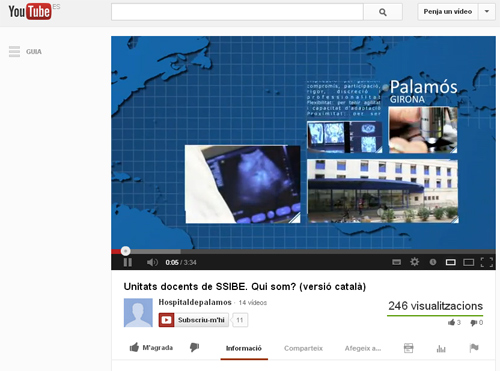Open video settings gear icon
Viewport: 500px width, 371px height.
point(414,262)
